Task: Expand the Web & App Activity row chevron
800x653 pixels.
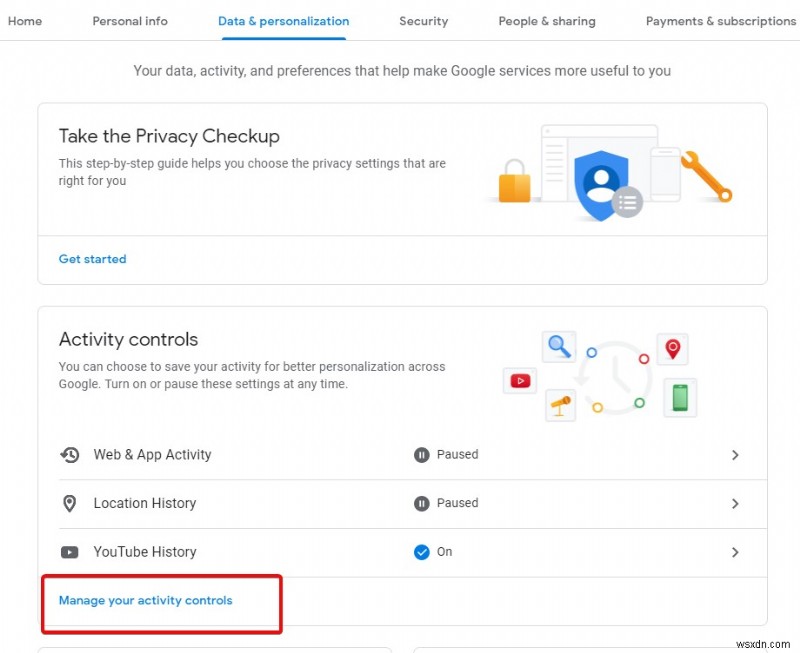Action: [x=736, y=455]
